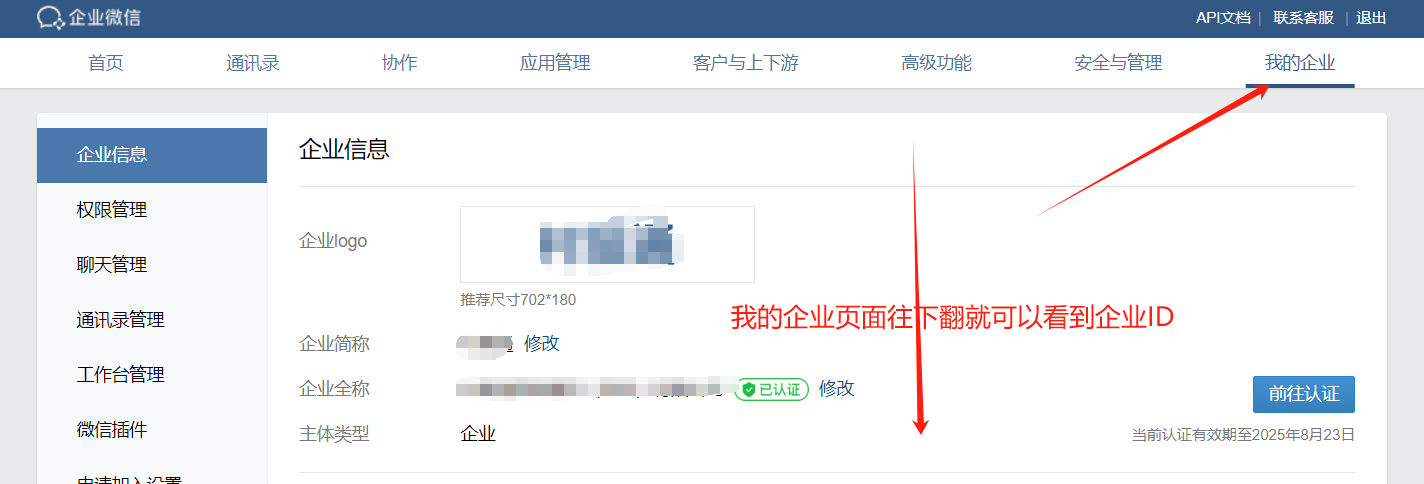Click the 前往认证 button

coord(1304,394)
